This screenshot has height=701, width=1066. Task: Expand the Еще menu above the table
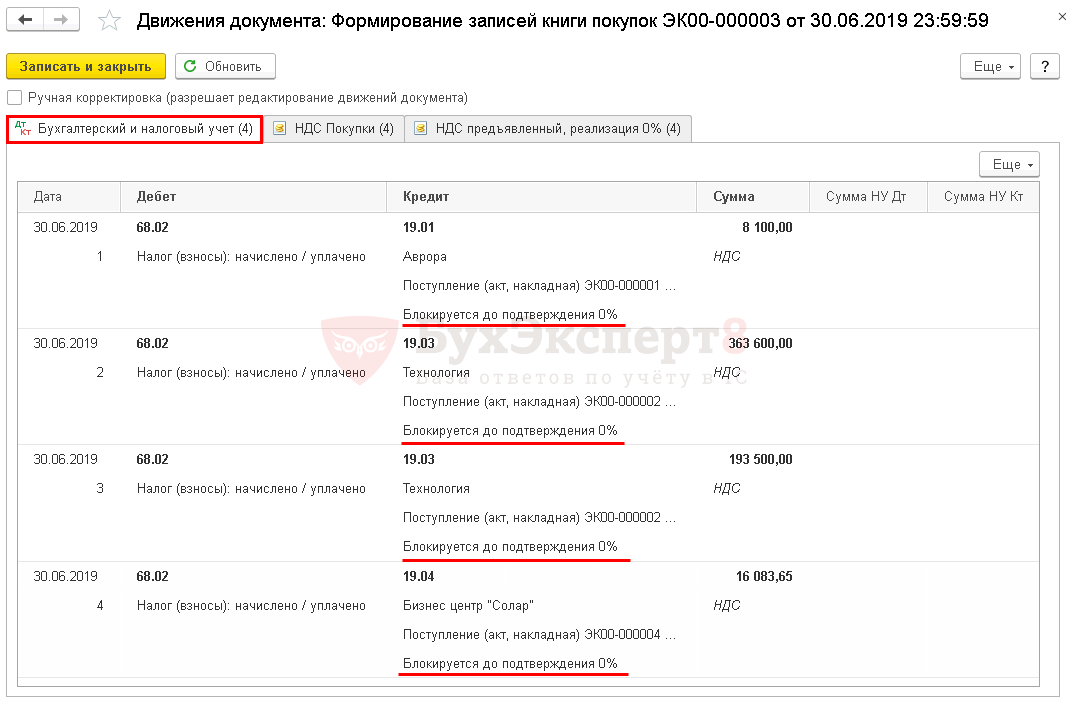click(1009, 164)
